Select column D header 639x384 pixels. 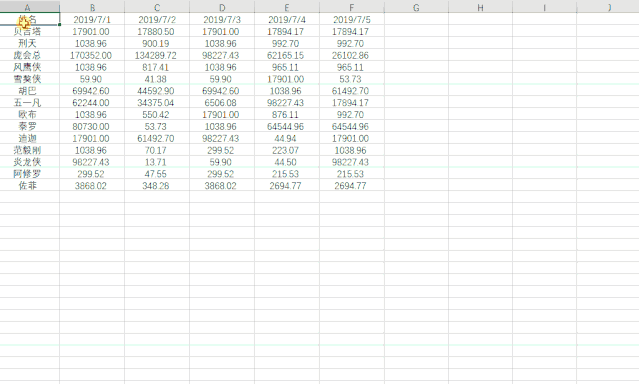coord(222,7)
